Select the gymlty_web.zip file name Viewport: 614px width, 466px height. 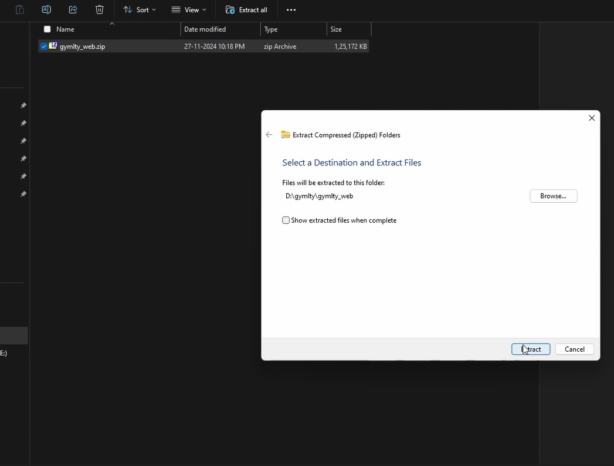[82, 46]
